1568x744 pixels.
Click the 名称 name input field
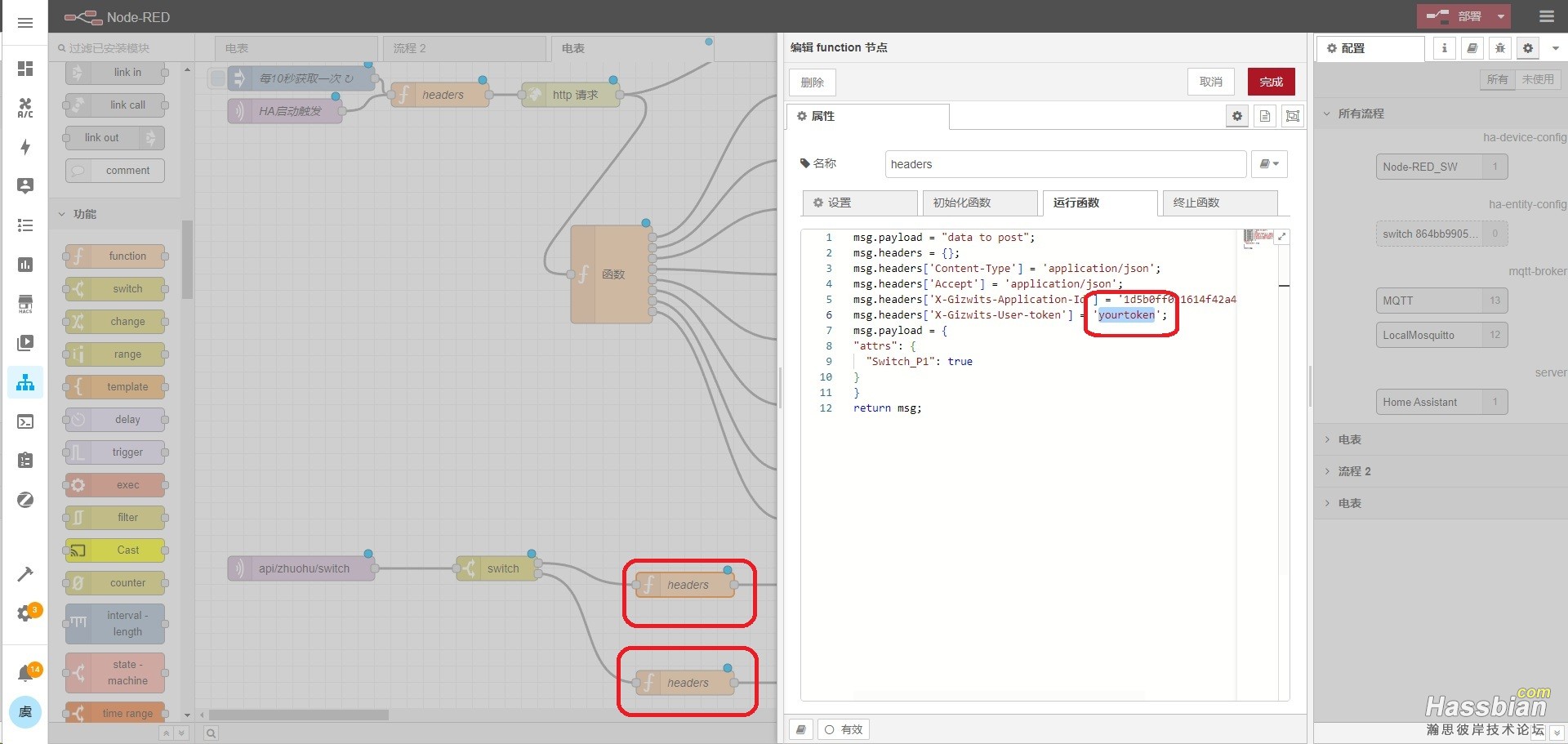point(1065,164)
